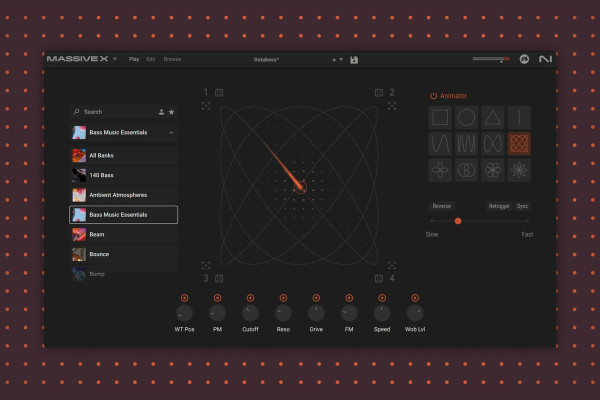Switch to the Play view

coord(134,59)
